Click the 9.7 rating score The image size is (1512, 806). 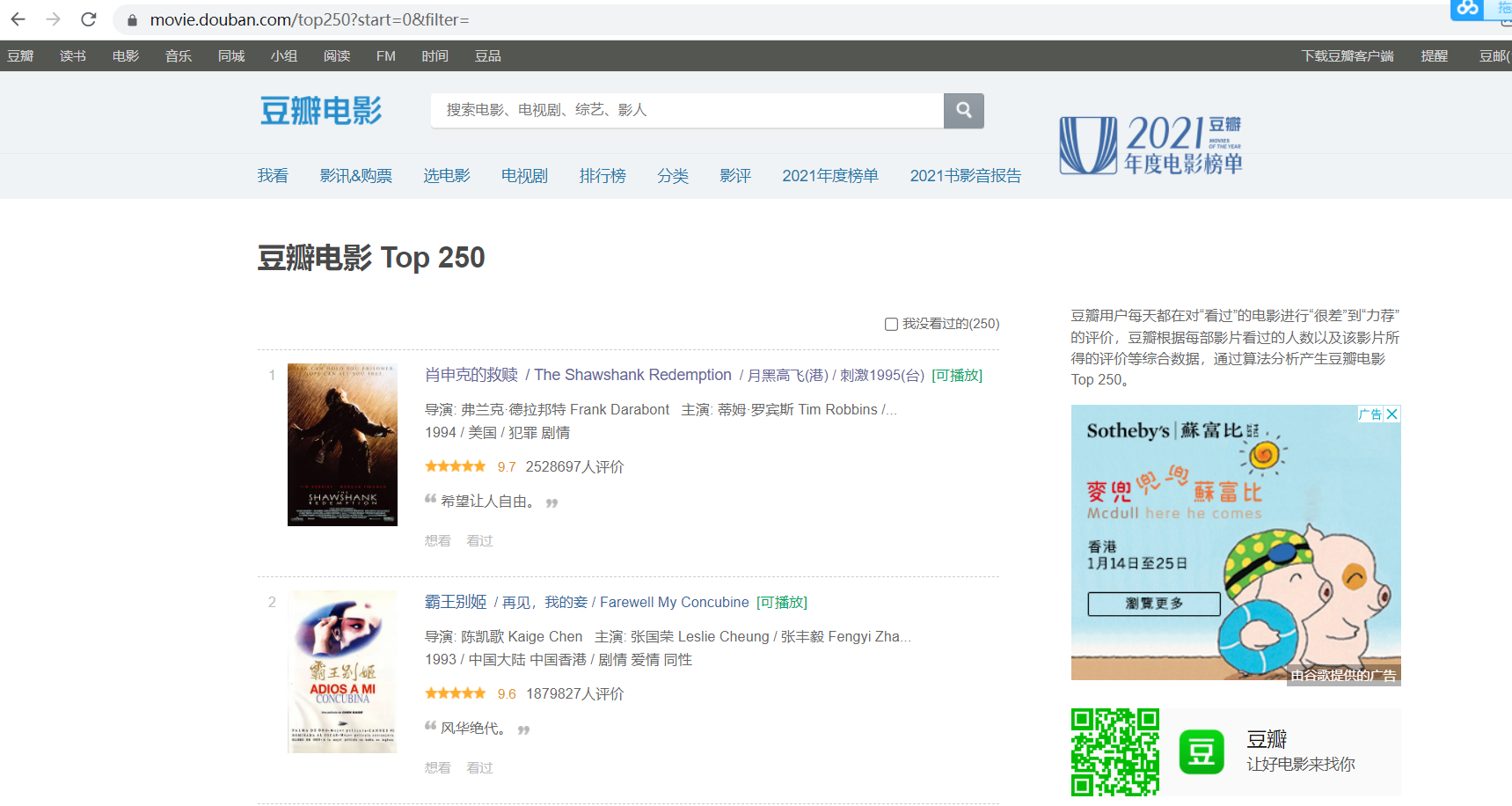(507, 467)
